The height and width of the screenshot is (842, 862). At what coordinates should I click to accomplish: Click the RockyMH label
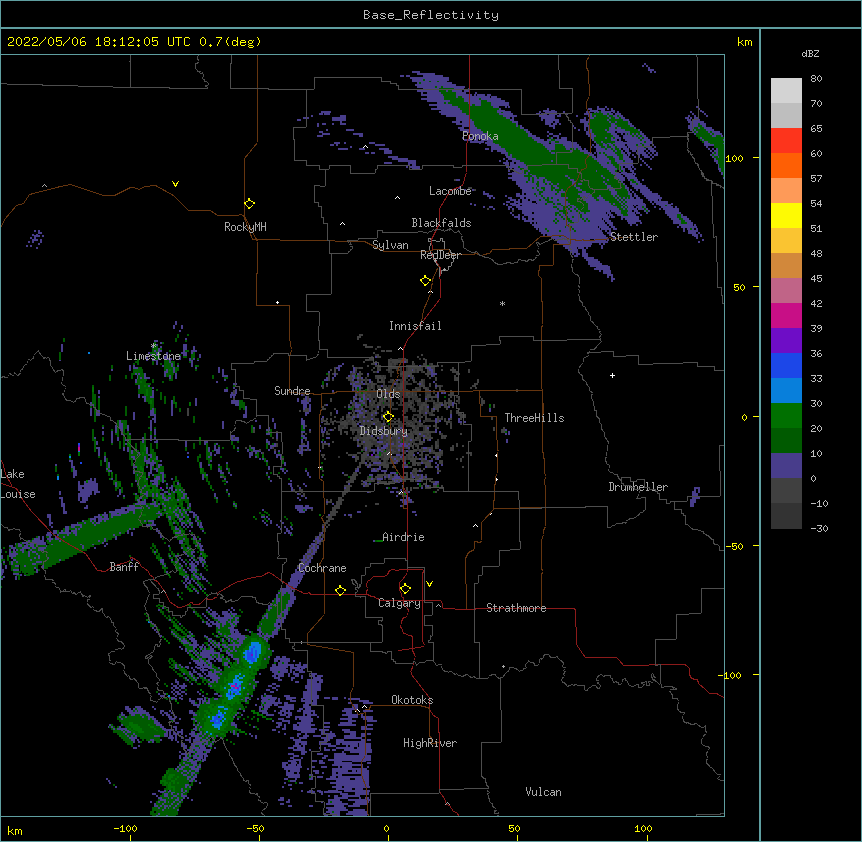coord(245,227)
